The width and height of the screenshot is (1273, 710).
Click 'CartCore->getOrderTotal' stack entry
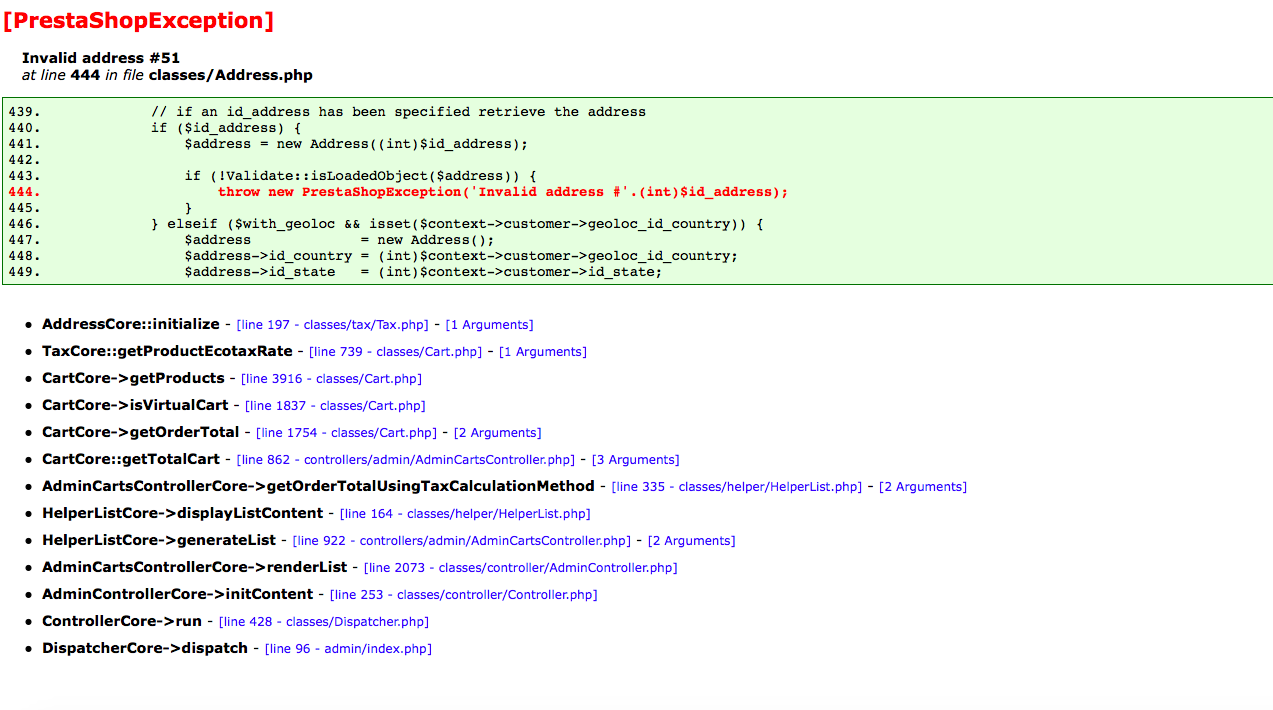tap(141, 432)
